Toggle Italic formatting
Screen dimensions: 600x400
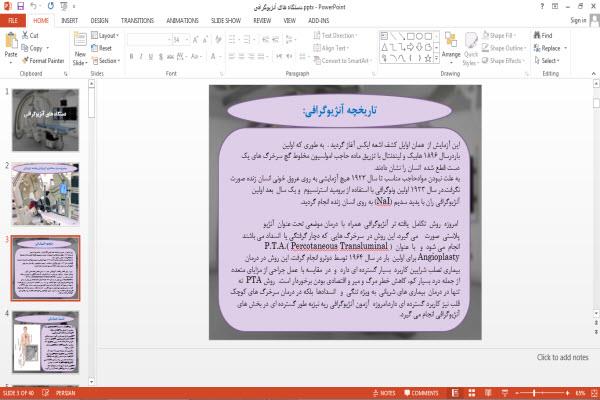141,57
